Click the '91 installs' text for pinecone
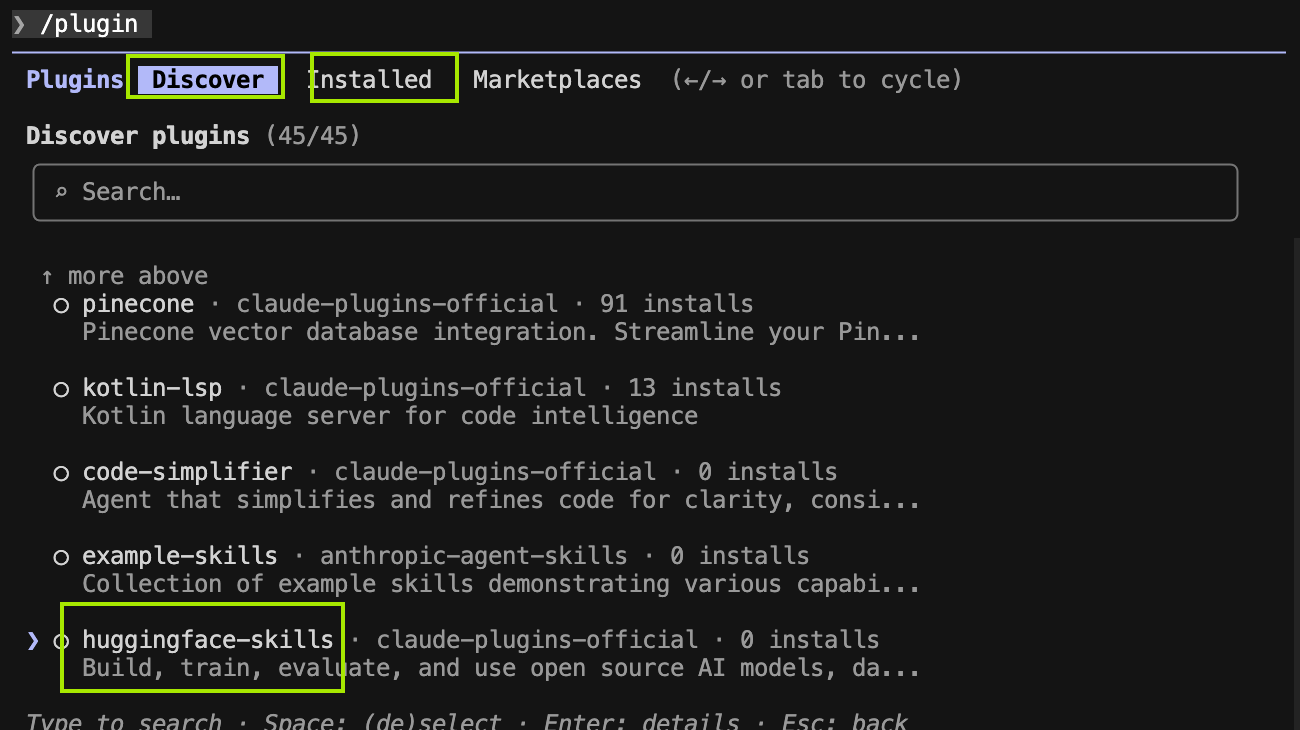The height and width of the screenshot is (730, 1300). click(677, 304)
